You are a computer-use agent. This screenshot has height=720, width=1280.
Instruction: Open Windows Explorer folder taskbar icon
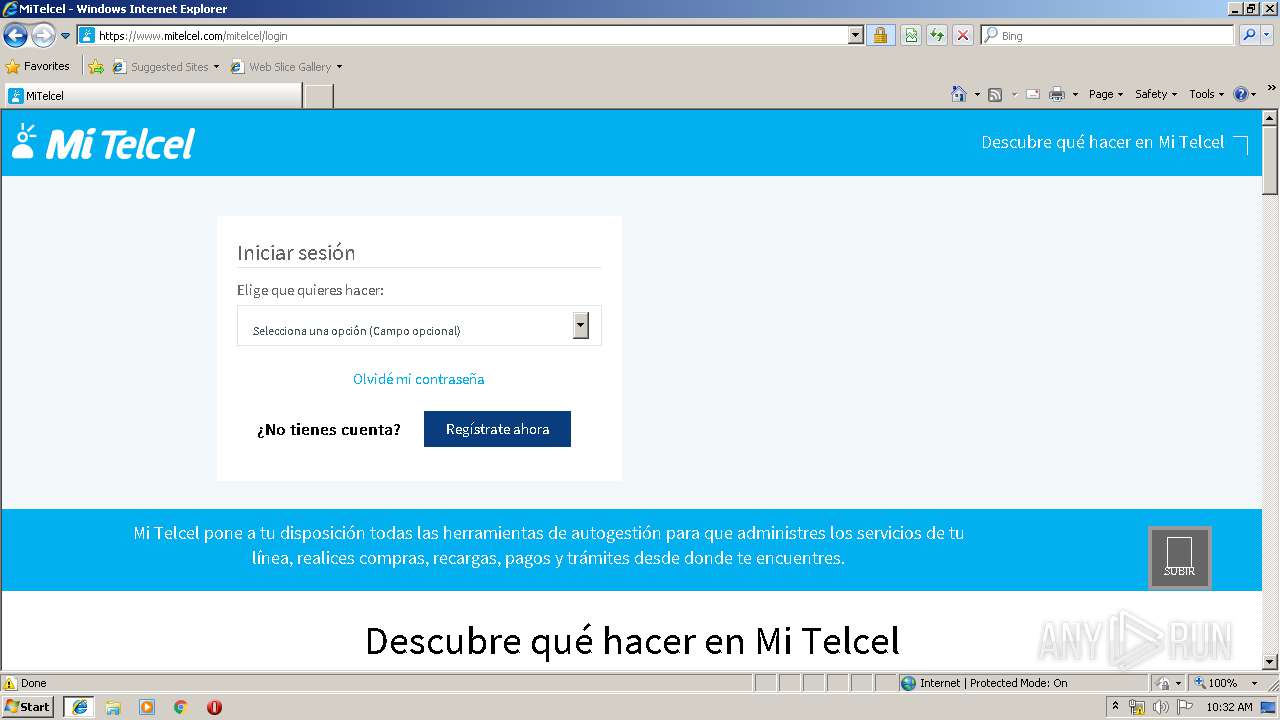[x=113, y=707]
